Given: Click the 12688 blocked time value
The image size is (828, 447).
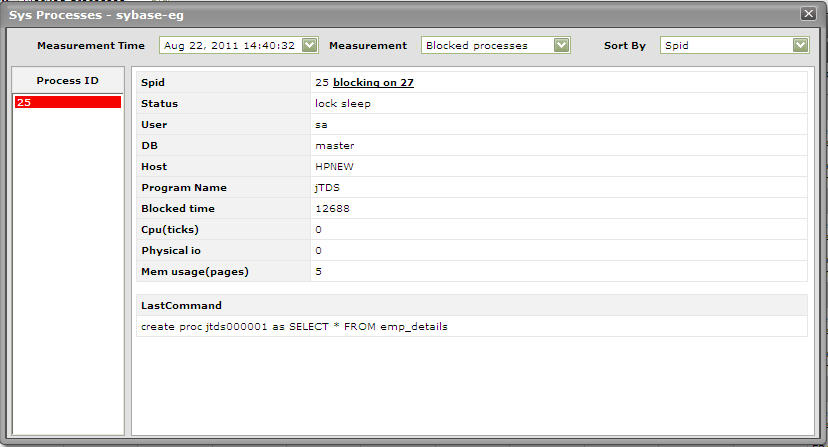Looking at the screenshot, I should (x=332, y=209).
